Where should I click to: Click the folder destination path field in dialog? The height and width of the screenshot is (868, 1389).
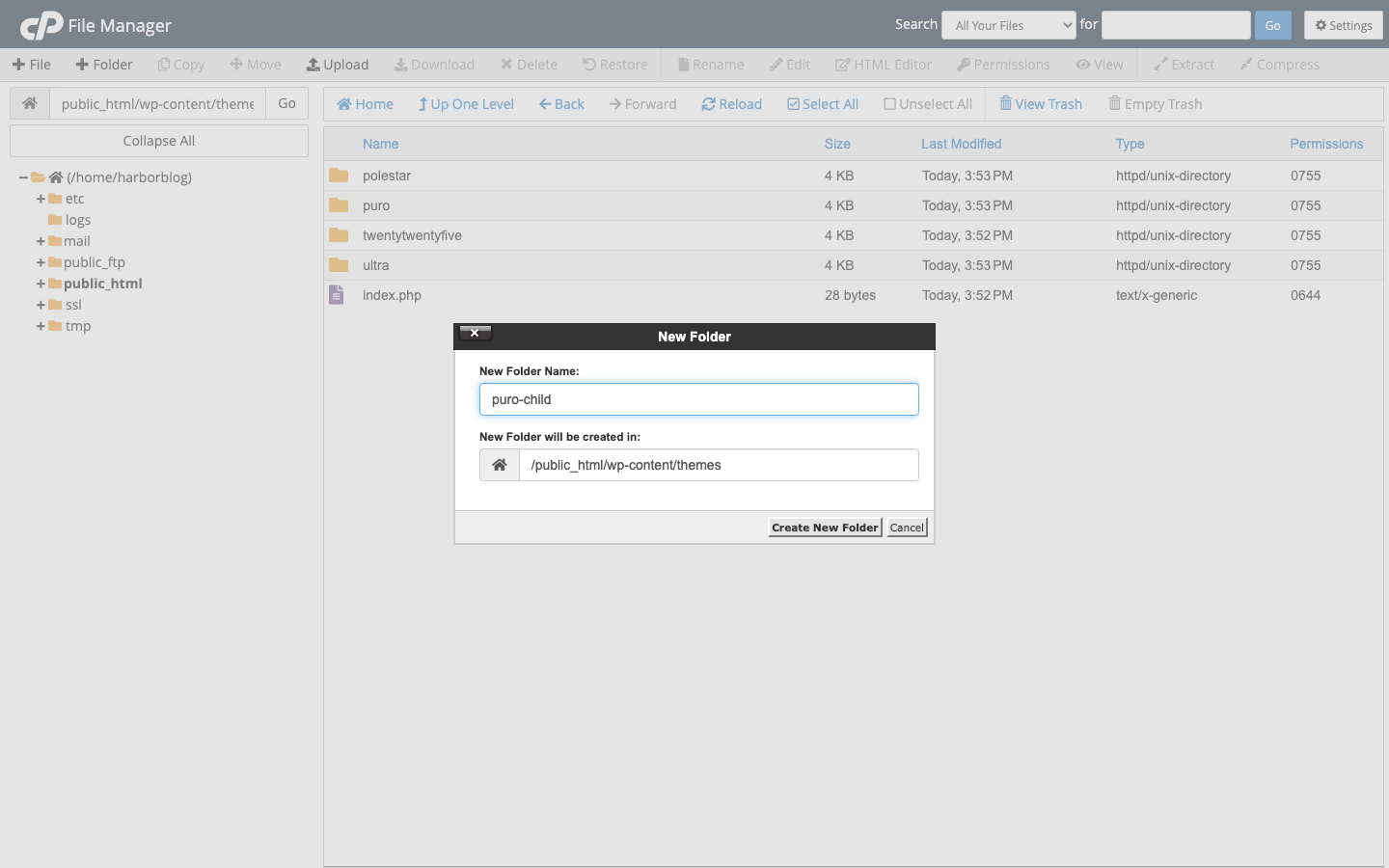click(x=719, y=465)
